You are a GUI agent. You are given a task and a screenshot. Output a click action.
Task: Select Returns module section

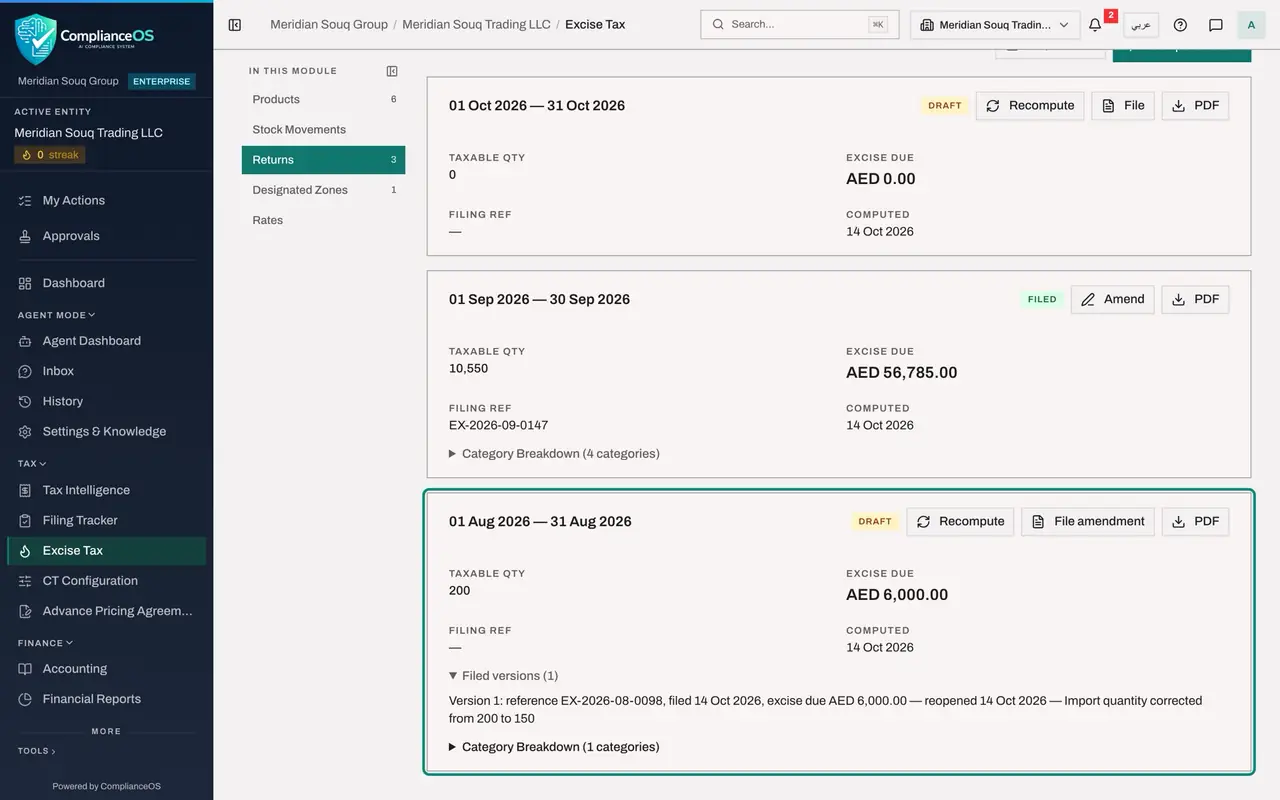click(x=323, y=160)
